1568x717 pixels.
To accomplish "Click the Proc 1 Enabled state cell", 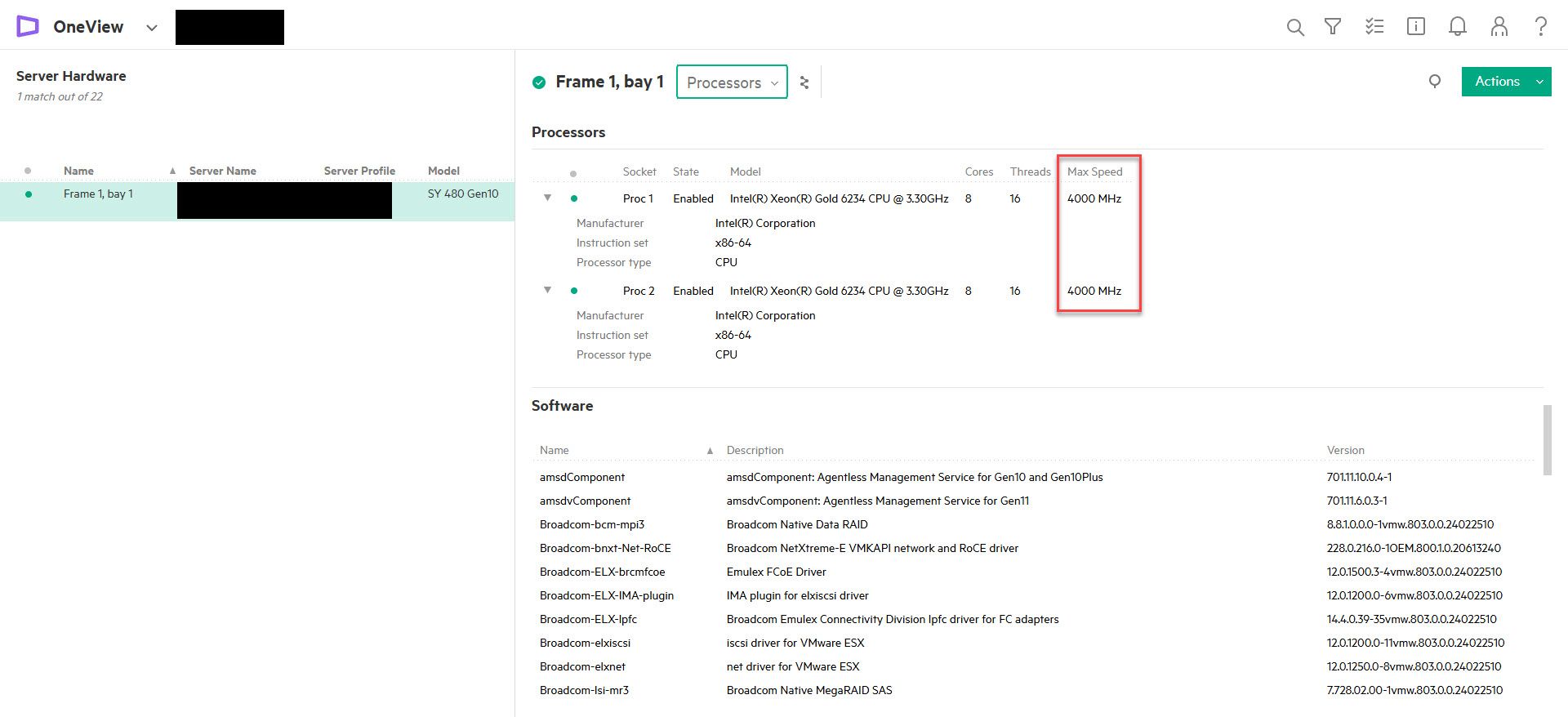I will point(693,198).
